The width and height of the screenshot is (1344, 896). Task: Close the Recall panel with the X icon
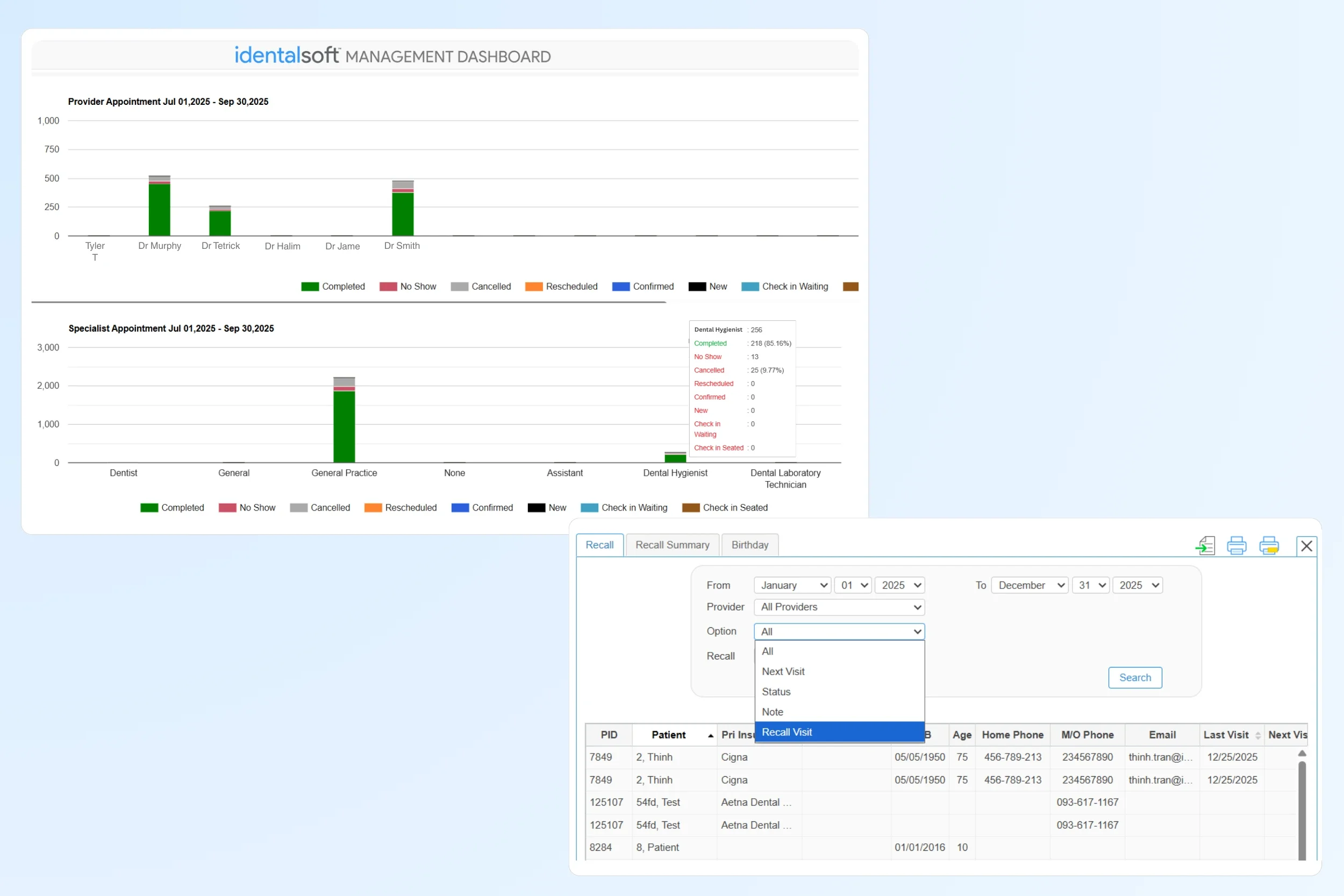[x=1306, y=546]
